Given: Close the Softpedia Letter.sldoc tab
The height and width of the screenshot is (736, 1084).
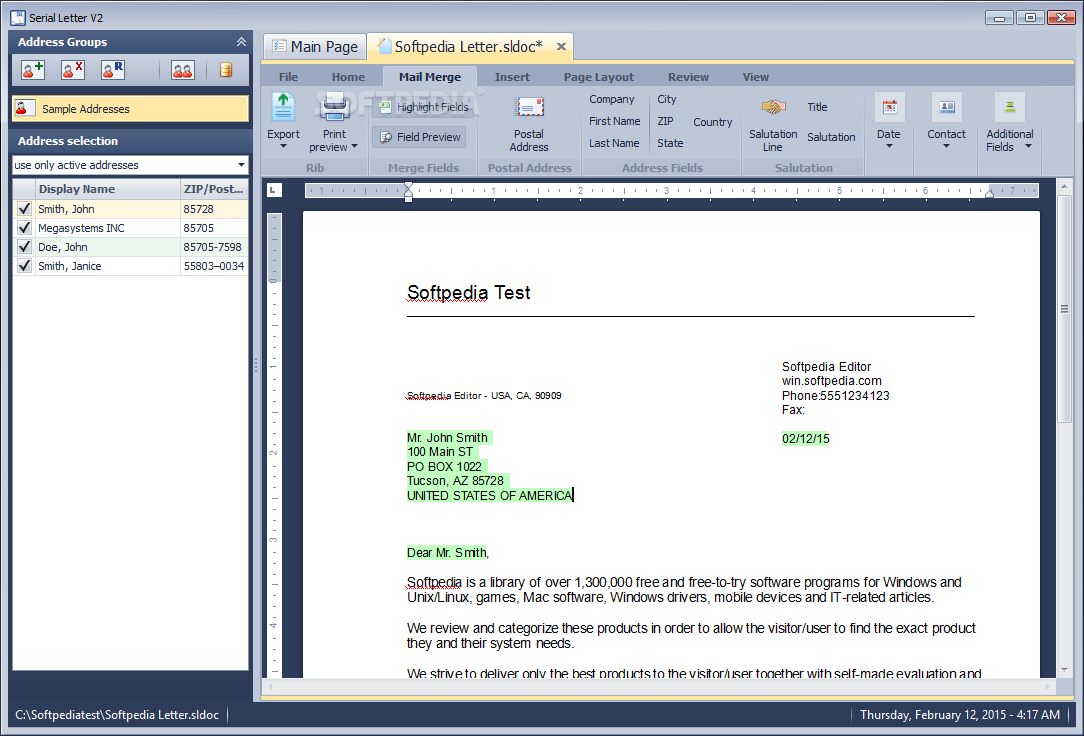Looking at the screenshot, I should pos(561,47).
